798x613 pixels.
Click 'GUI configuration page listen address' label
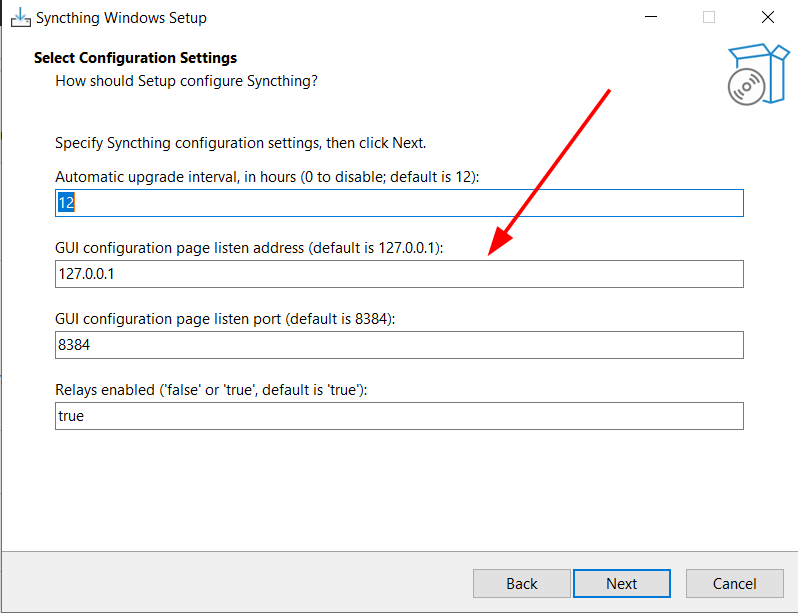(x=249, y=248)
